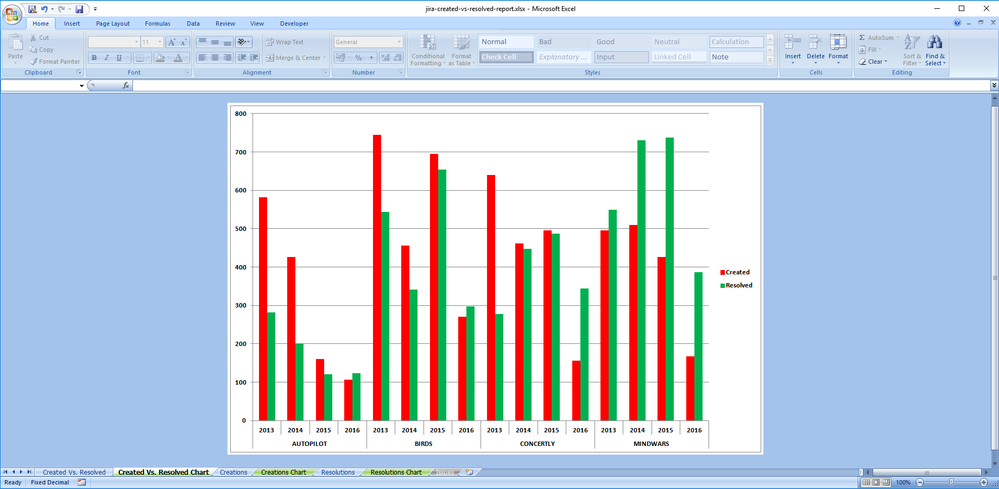This screenshot has height=489, width=999.
Task: Apply red Font Color swatch
Action: [x=178, y=58]
